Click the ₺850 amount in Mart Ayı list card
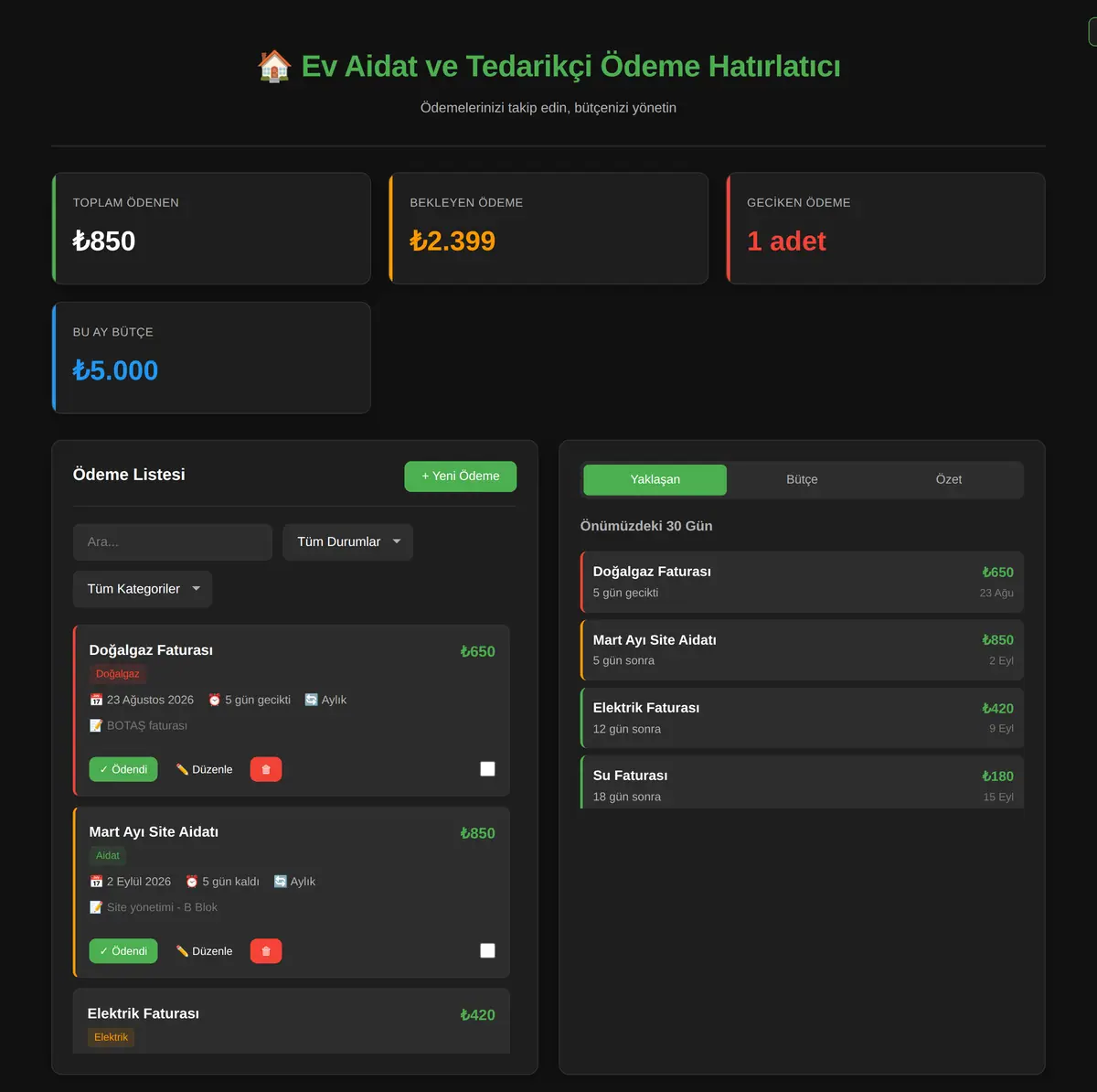The height and width of the screenshot is (1092, 1097). point(478,833)
